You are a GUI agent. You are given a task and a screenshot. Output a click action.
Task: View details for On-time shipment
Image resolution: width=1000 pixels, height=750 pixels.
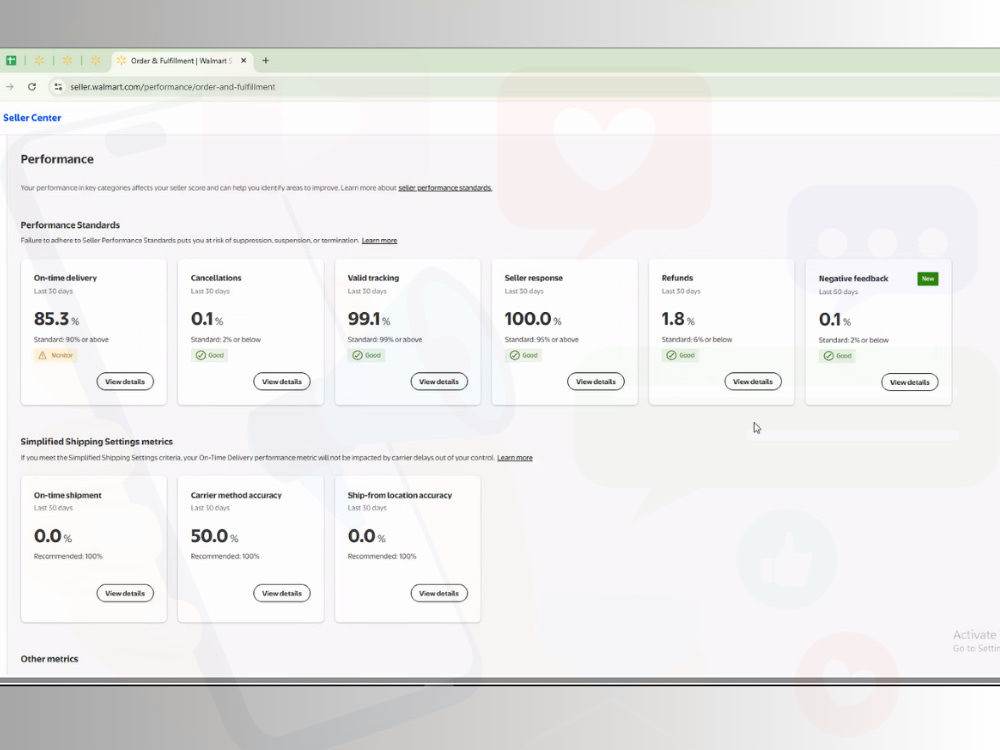125,593
